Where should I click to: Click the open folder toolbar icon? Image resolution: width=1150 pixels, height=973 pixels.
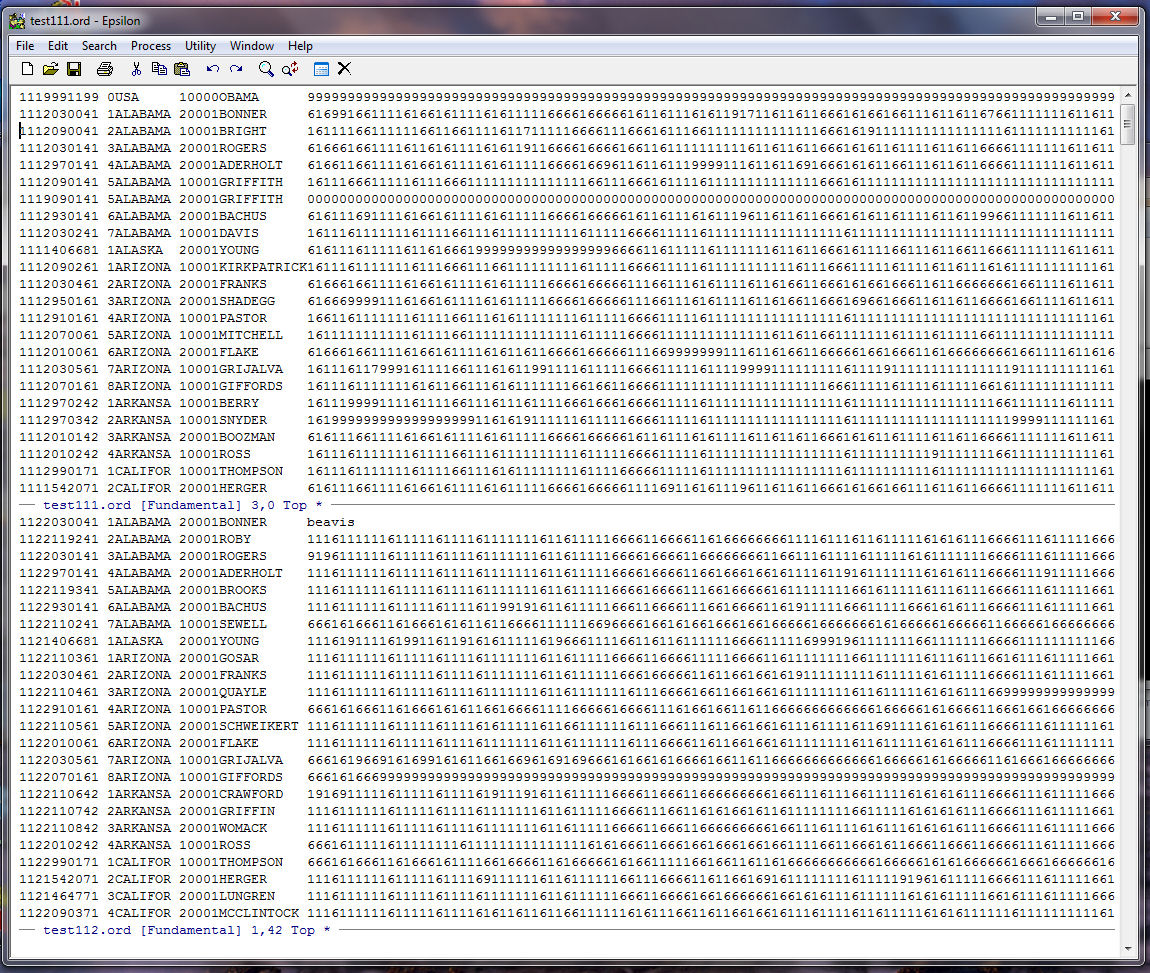(50, 69)
